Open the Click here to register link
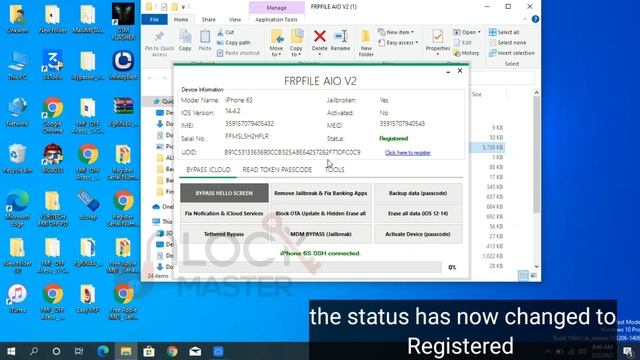 407,153
